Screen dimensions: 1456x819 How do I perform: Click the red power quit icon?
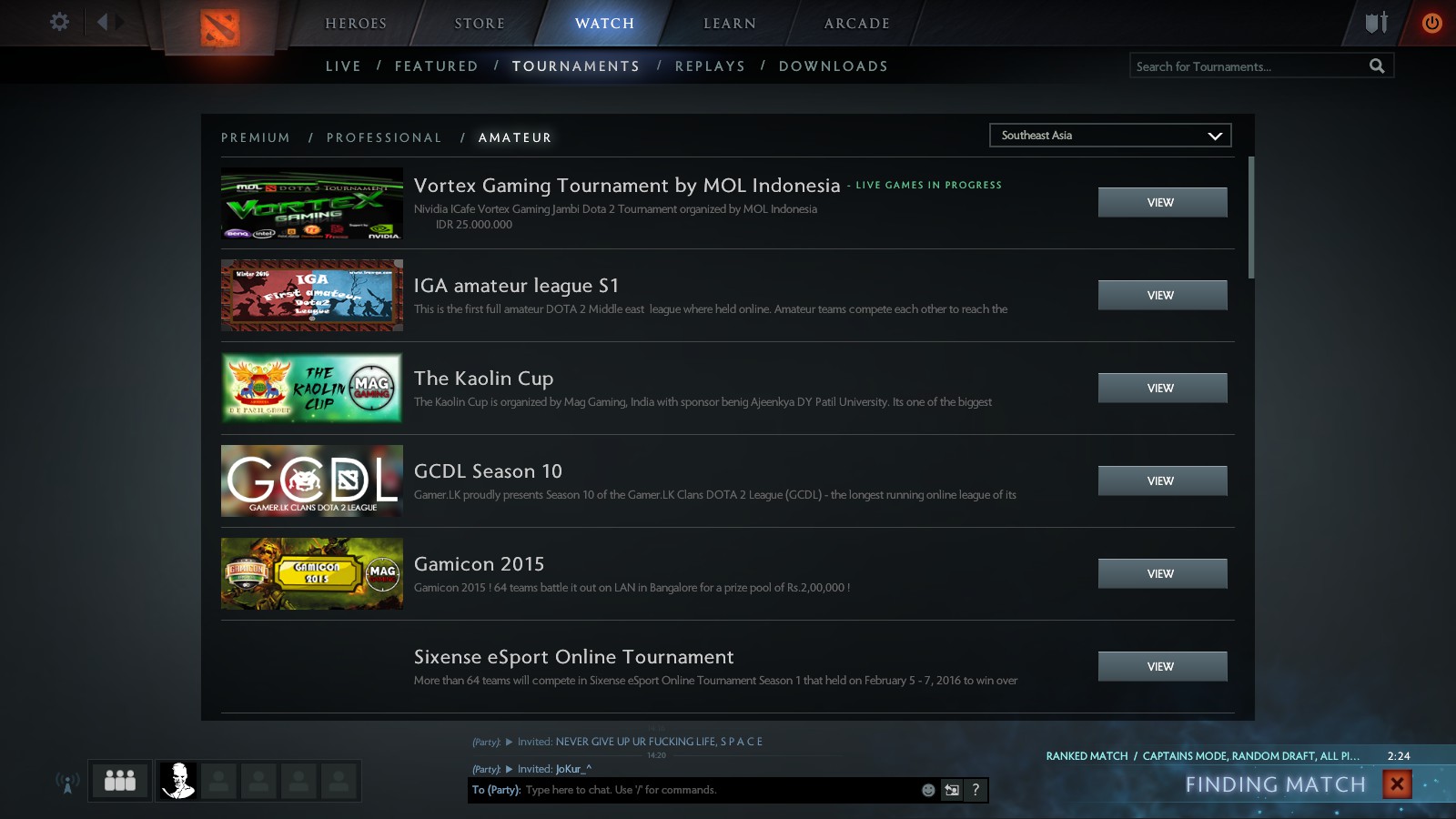1431,23
